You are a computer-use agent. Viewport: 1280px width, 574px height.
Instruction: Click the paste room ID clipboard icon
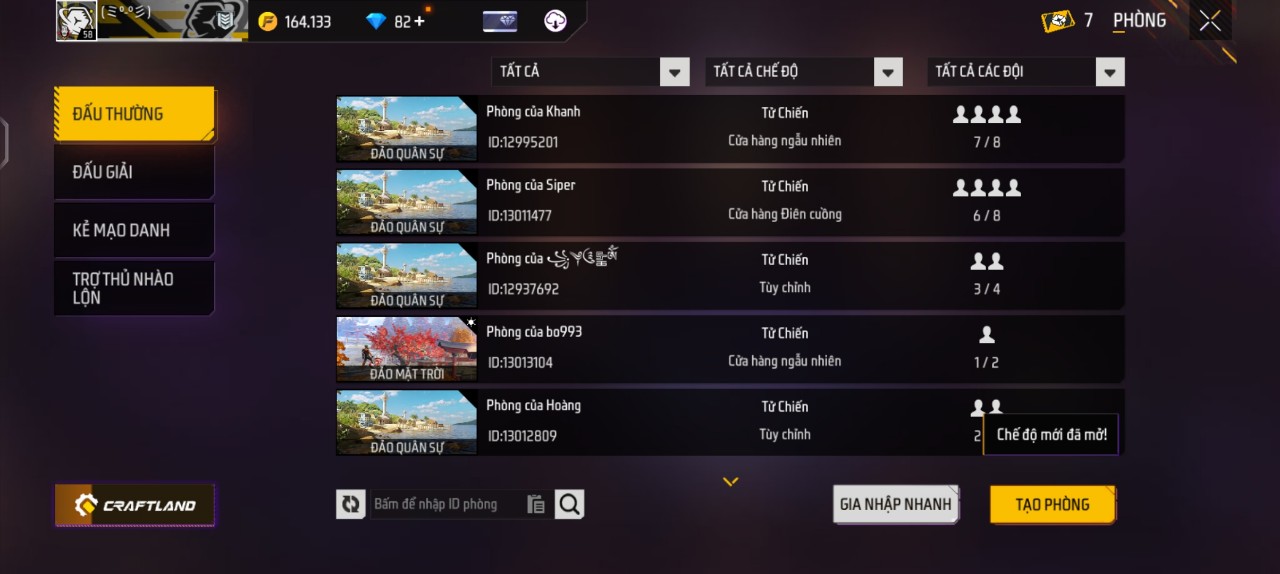click(x=537, y=504)
